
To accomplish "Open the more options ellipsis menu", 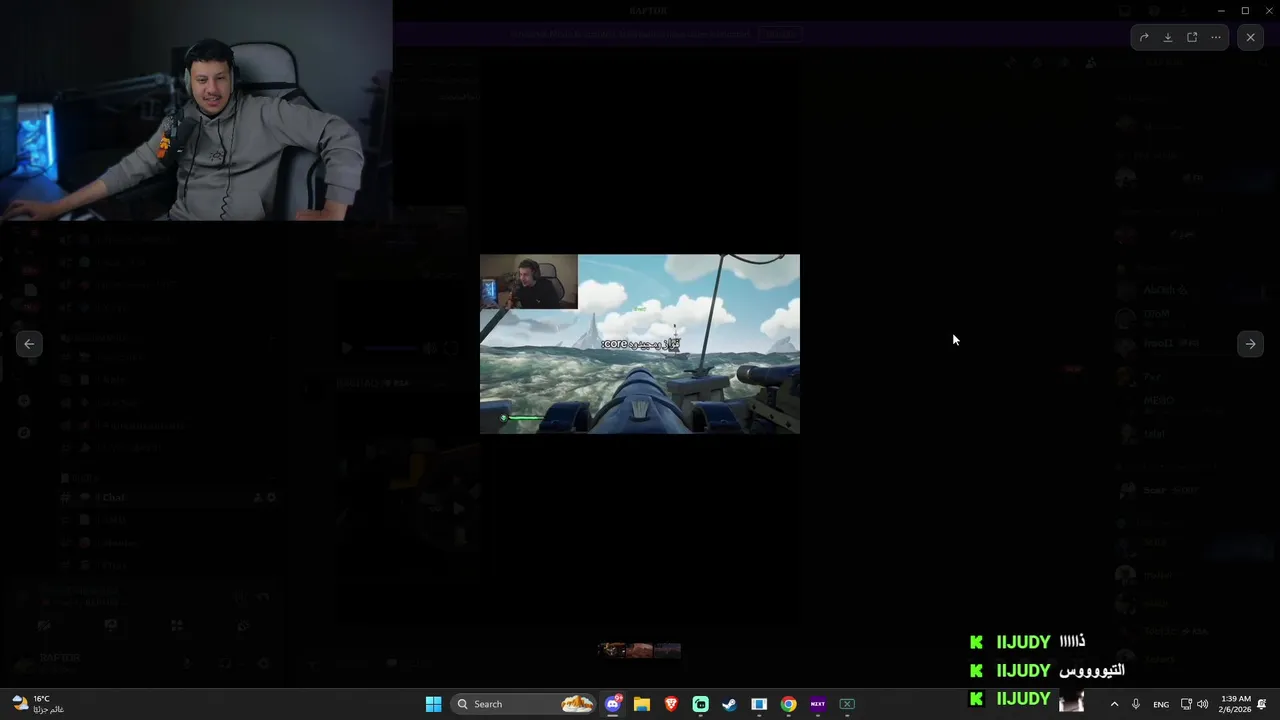I will [x=1216, y=38].
